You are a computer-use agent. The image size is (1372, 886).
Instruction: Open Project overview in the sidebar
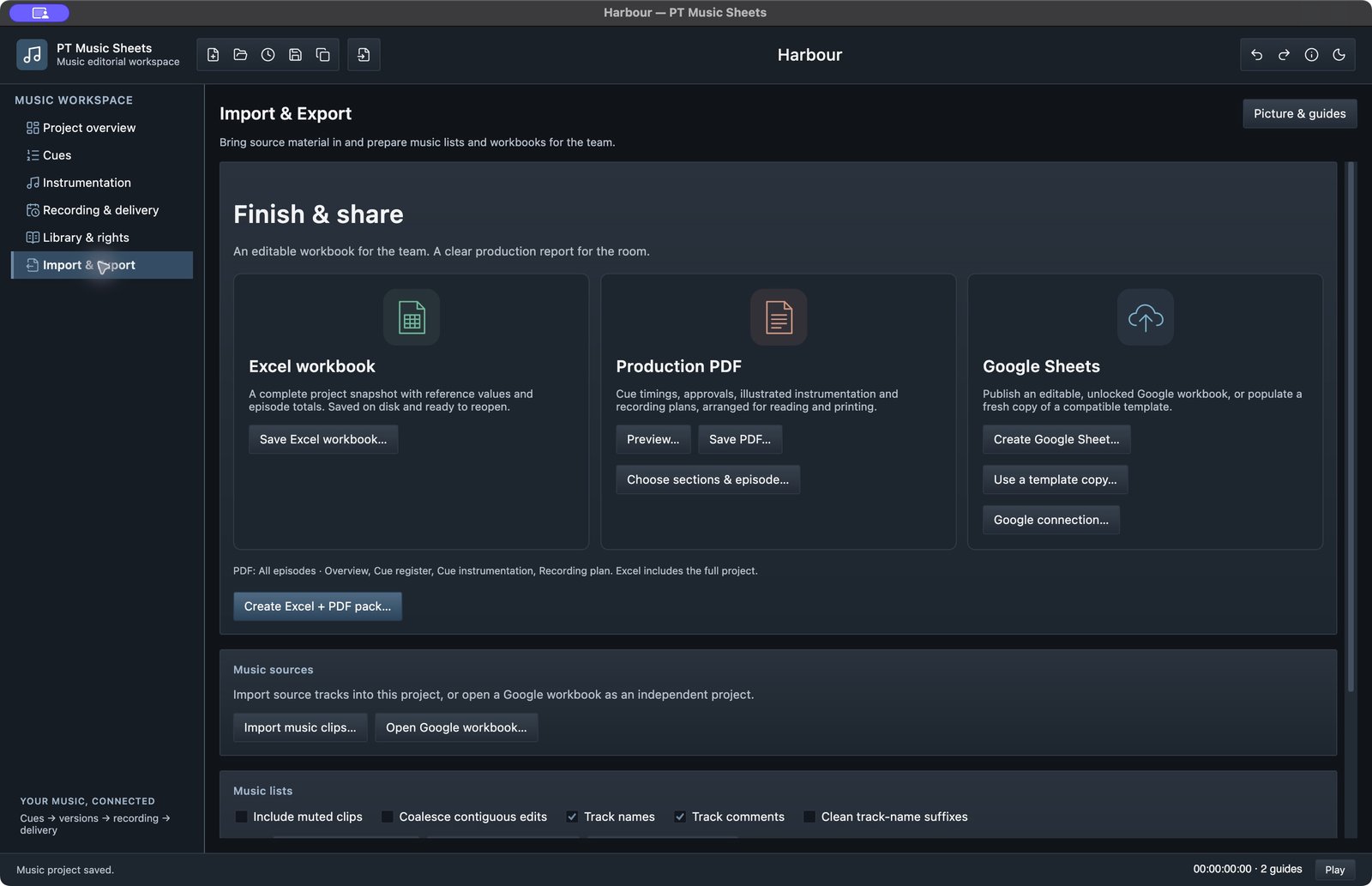102,128
